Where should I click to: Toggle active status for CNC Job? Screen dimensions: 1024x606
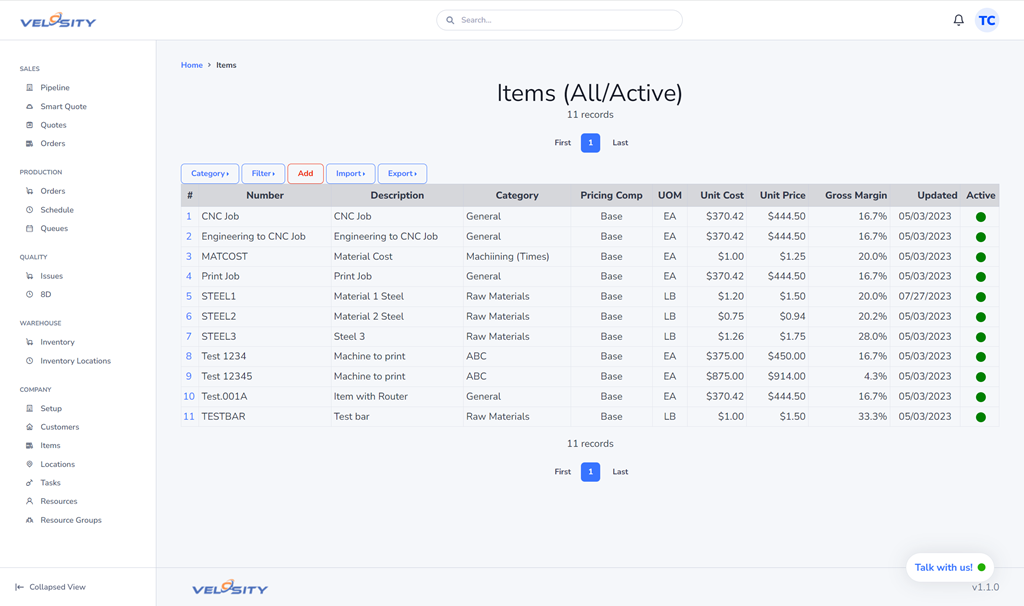pyautogui.click(x=980, y=217)
